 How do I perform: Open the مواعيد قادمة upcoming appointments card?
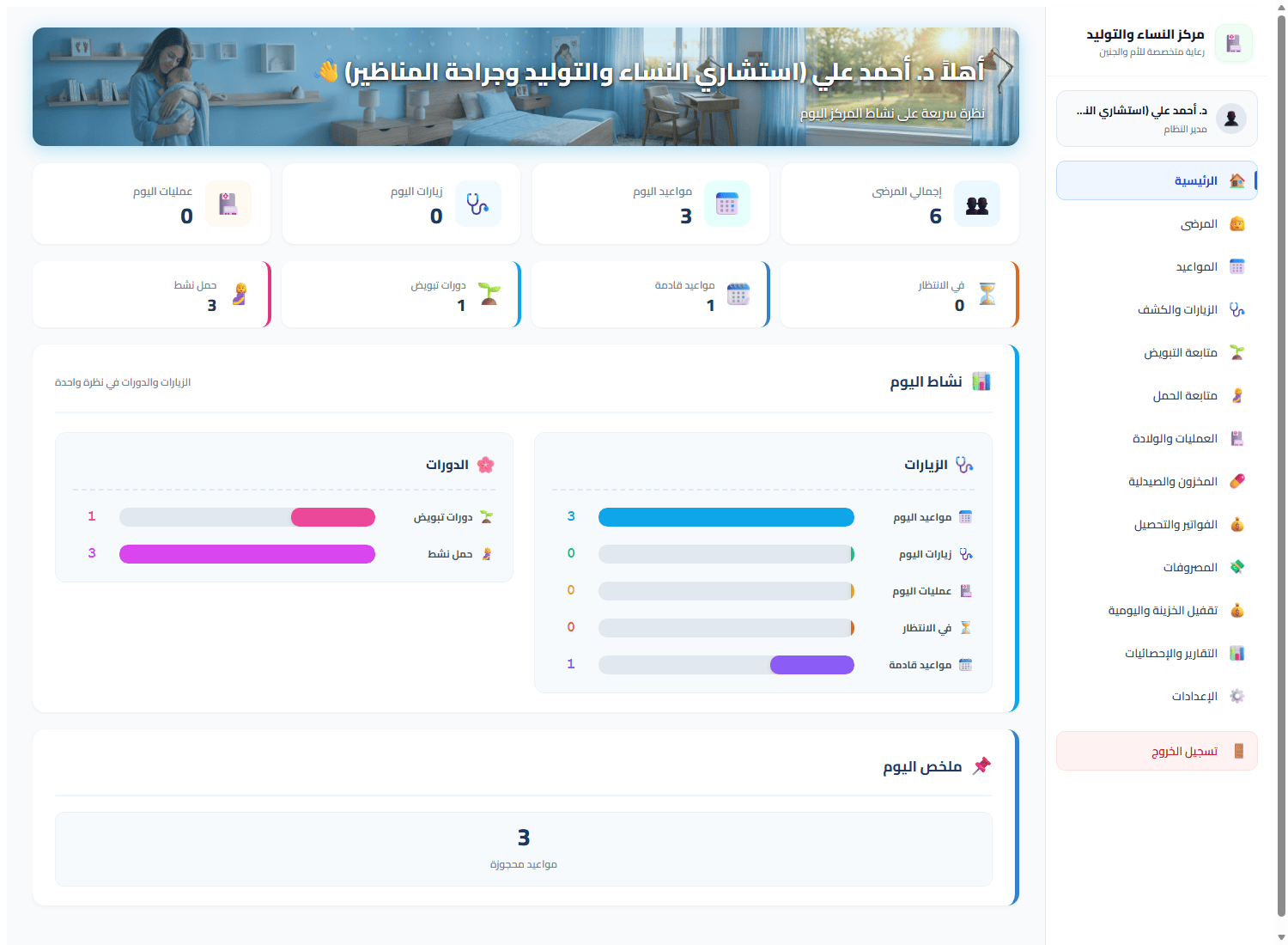650,294
